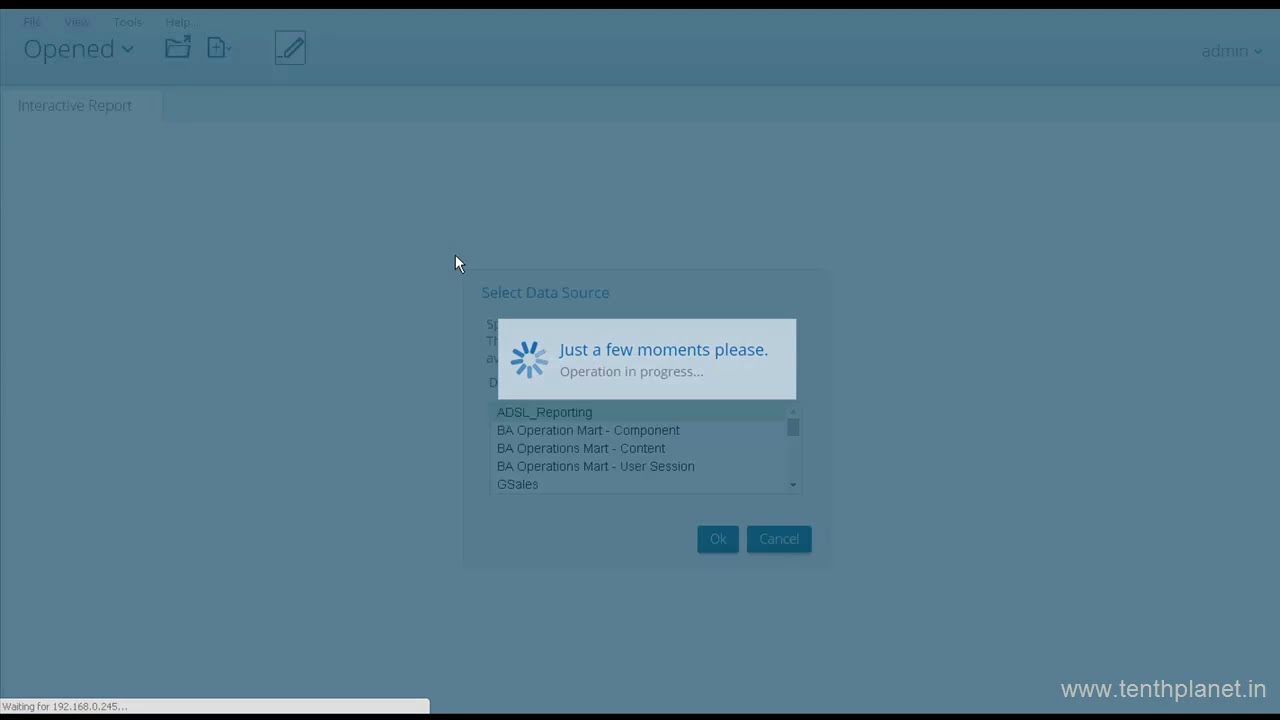Select BA Operations Mart - User Session

(x=640, y=466)
